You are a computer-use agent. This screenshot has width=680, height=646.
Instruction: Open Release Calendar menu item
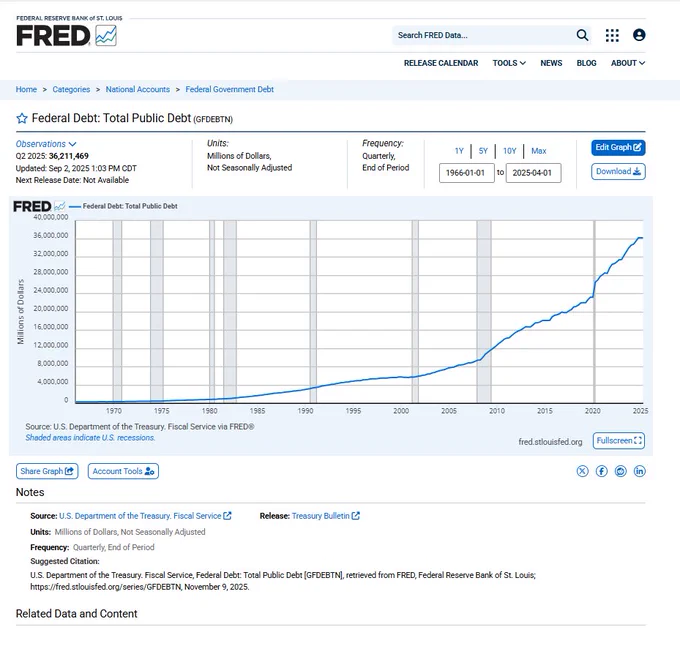coord(441,63)
